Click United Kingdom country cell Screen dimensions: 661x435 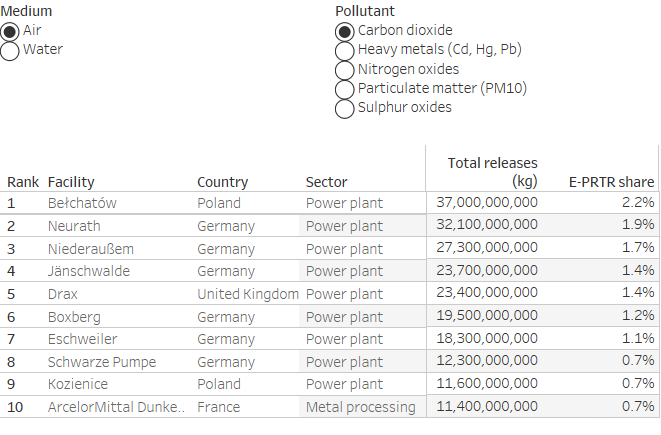[248, 294]
